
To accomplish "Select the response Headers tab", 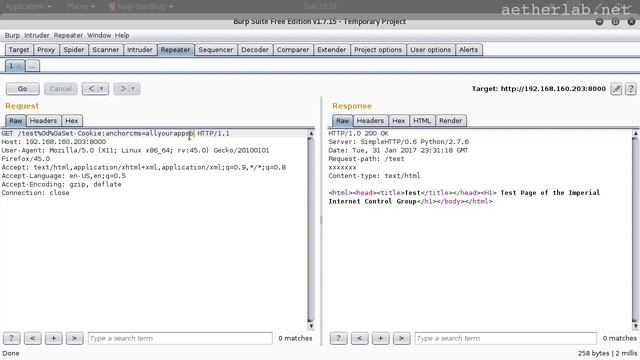I will (370, 121).
